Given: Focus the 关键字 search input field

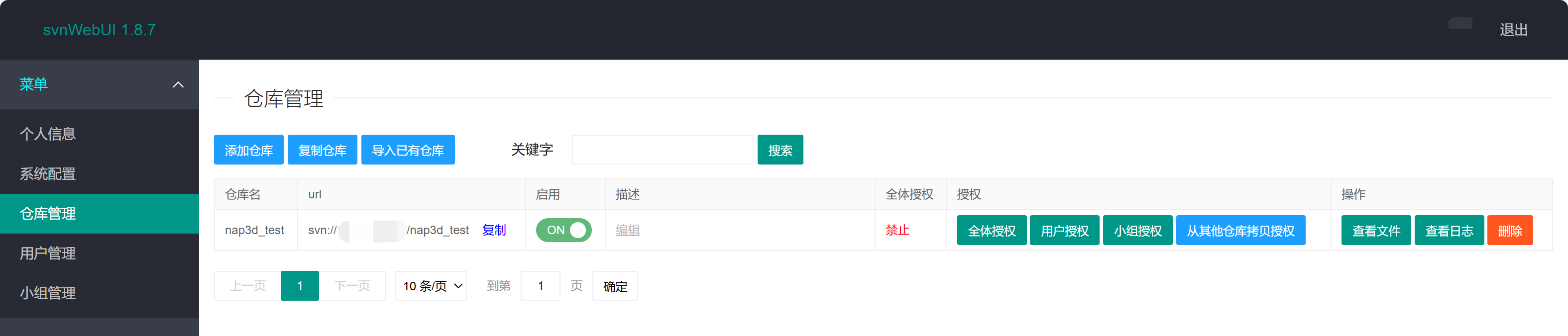Looking at the screenshot, I should 662,150.
